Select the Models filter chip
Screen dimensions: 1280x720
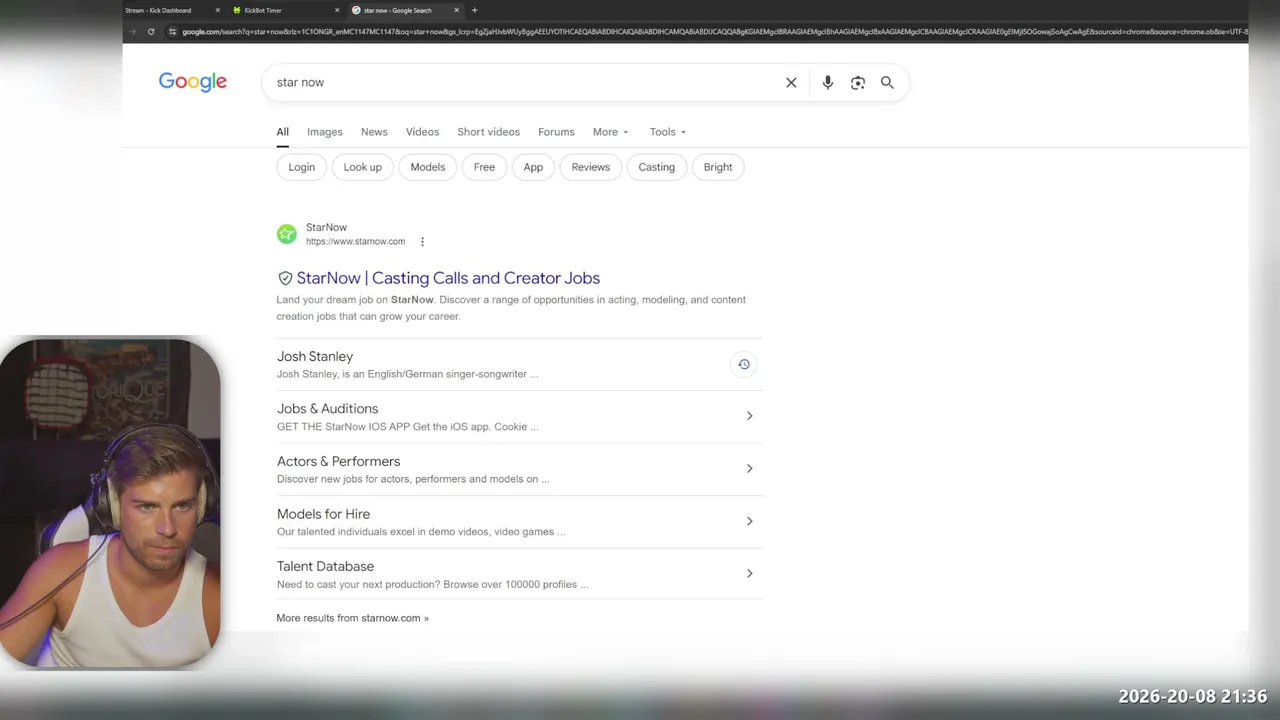coord(428,167)
